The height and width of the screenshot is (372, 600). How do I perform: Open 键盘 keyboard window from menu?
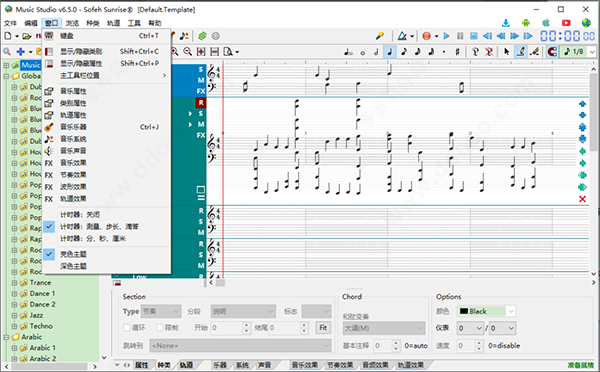point(106,36)
